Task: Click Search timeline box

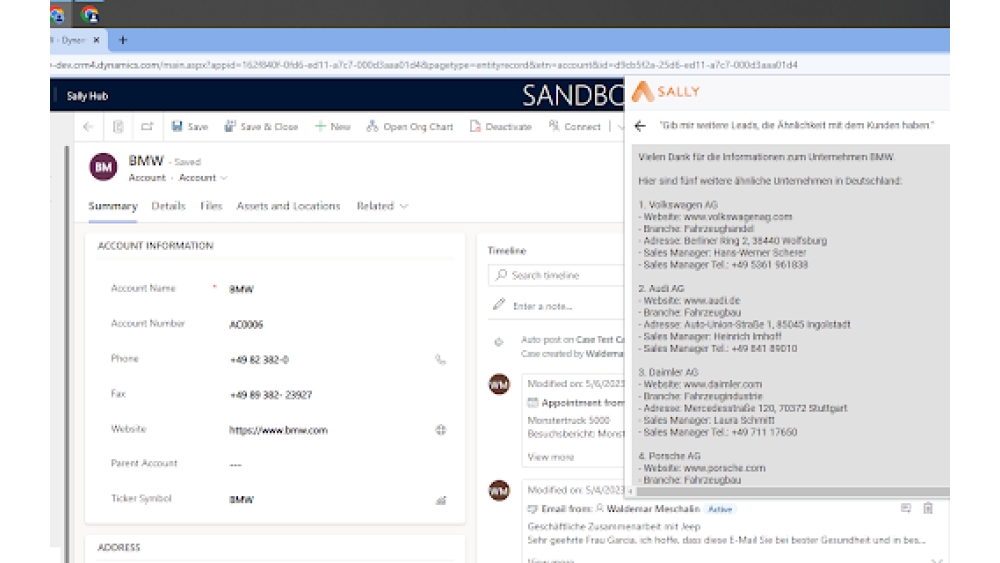Action: pyautogui.click(x=556, y=275)
